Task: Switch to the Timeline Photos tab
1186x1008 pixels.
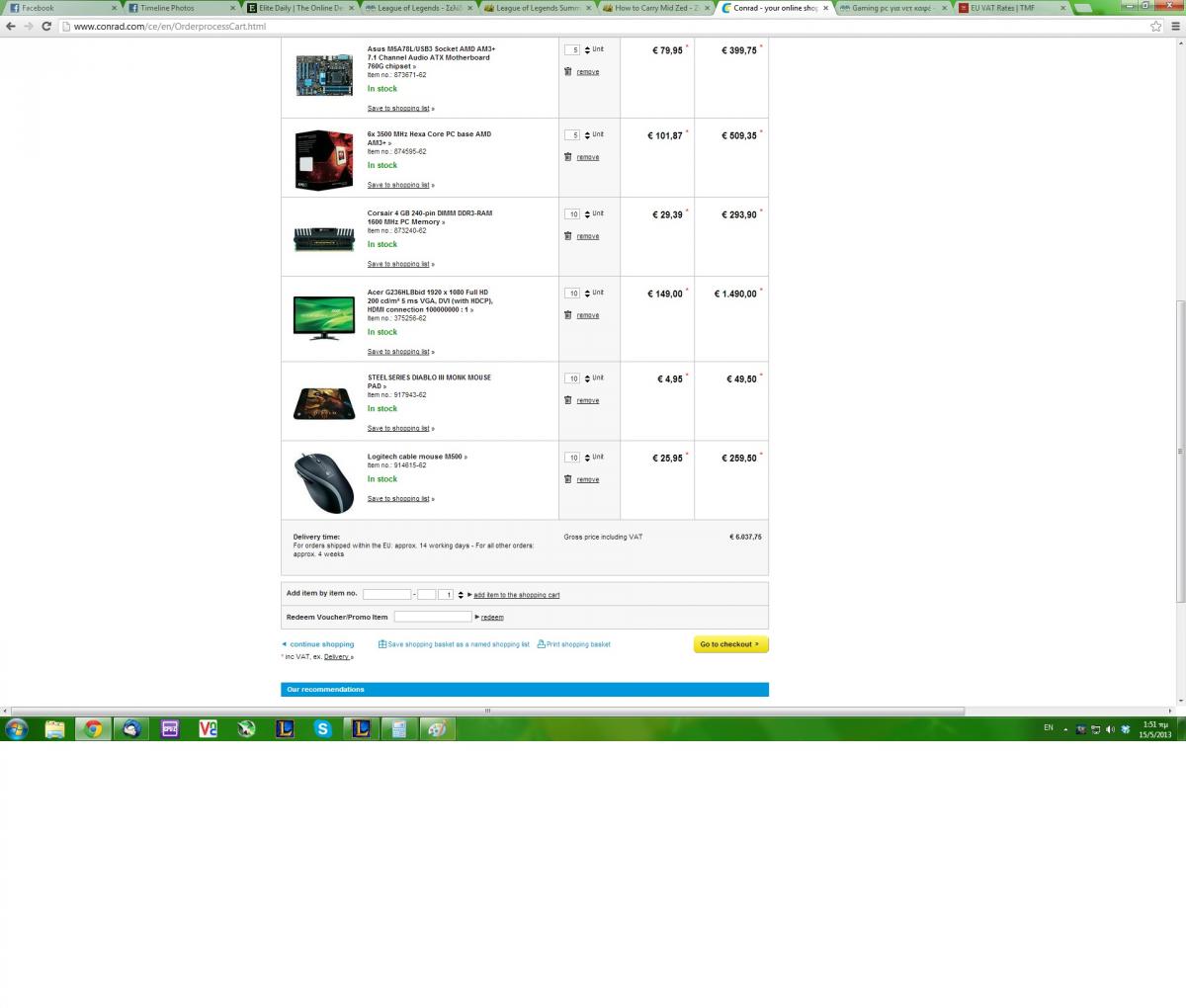Action: click(182, 8)
